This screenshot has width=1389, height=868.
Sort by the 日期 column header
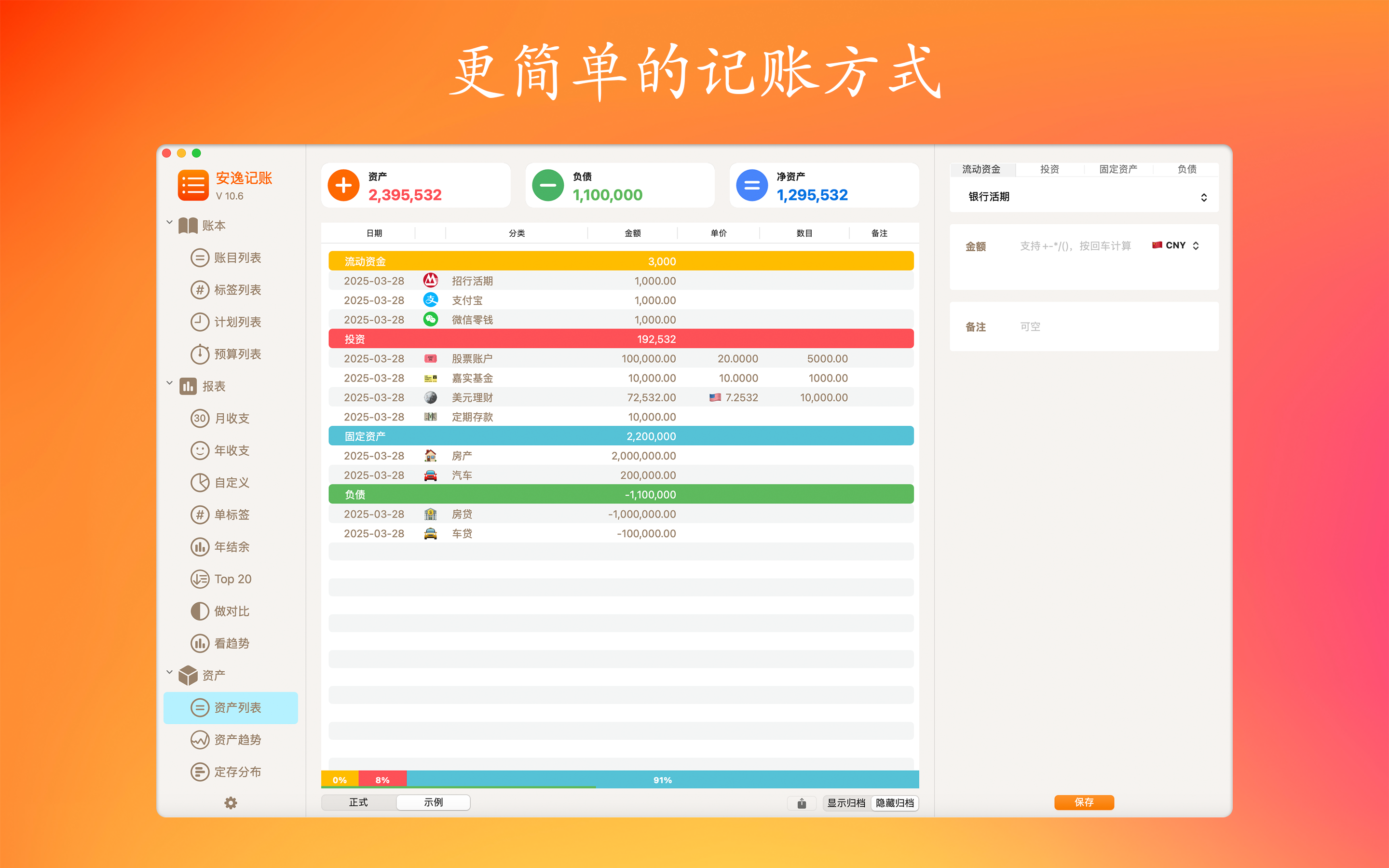[374, 233]
